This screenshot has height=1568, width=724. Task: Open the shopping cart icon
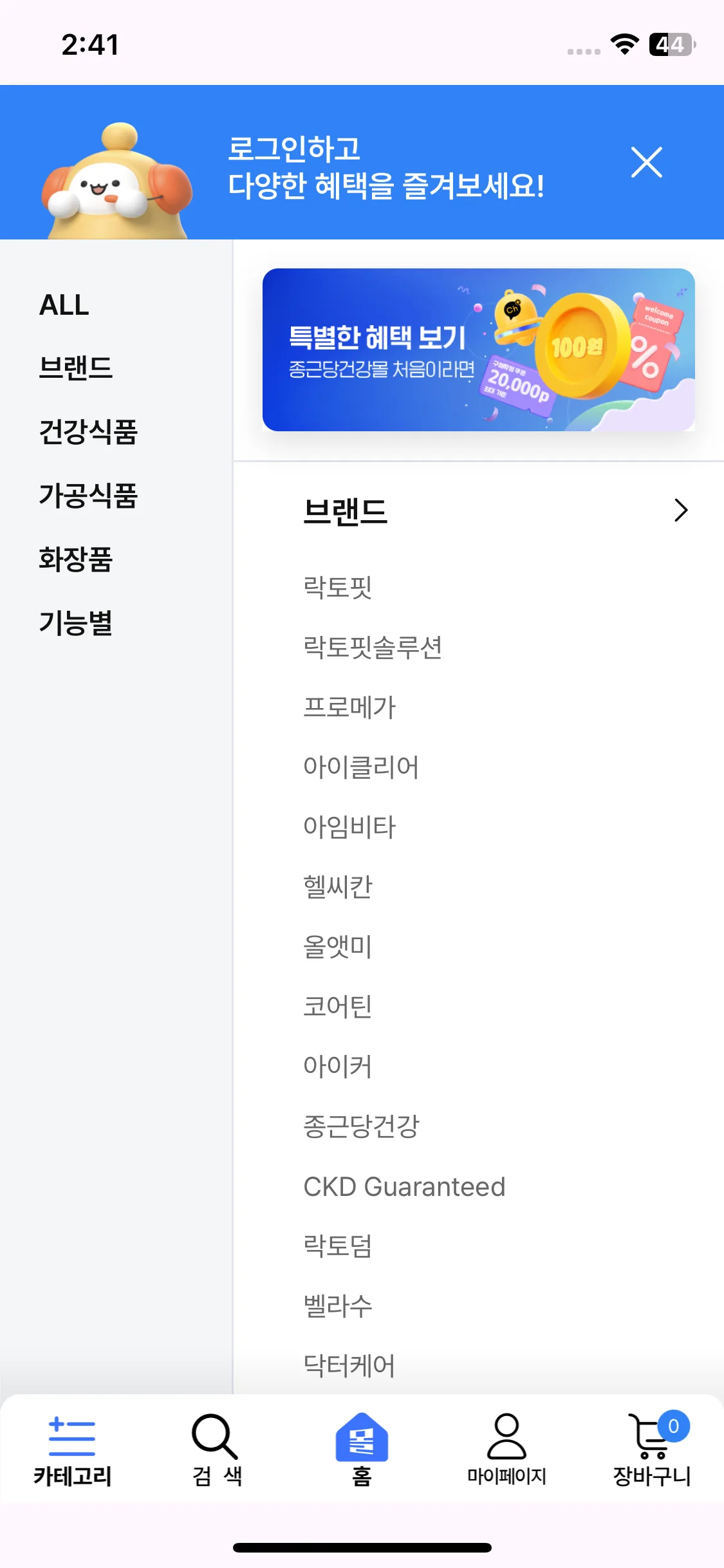pos(651,1437)
